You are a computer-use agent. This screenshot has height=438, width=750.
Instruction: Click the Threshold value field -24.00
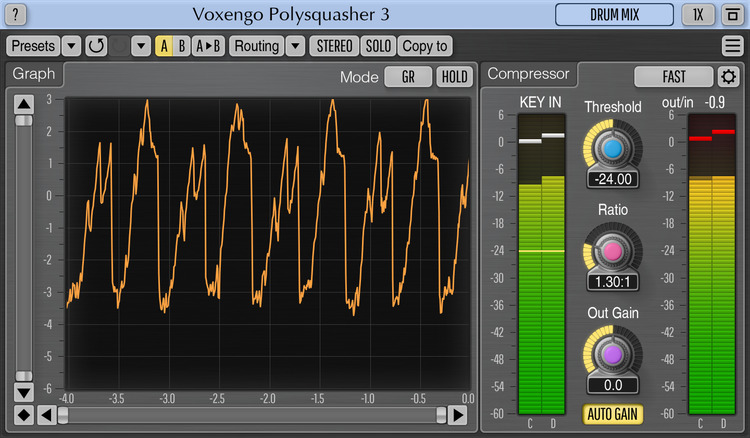click(x=613, y=179)
